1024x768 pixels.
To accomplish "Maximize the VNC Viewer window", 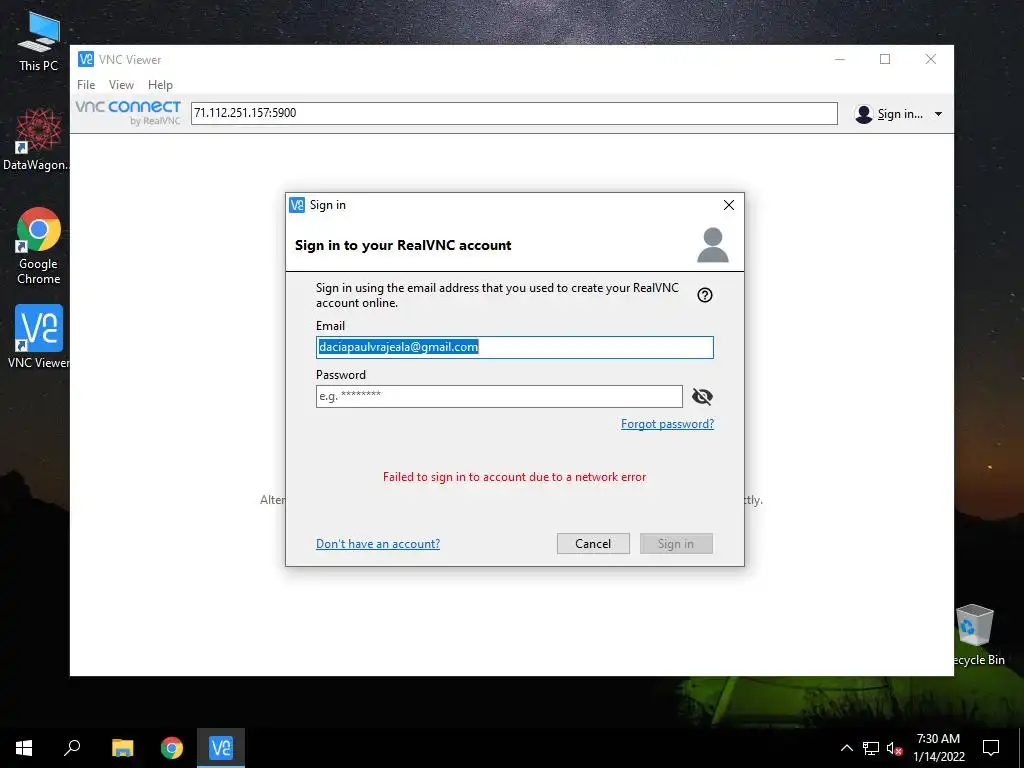I will pyautogui.click(x=885, y=59).
